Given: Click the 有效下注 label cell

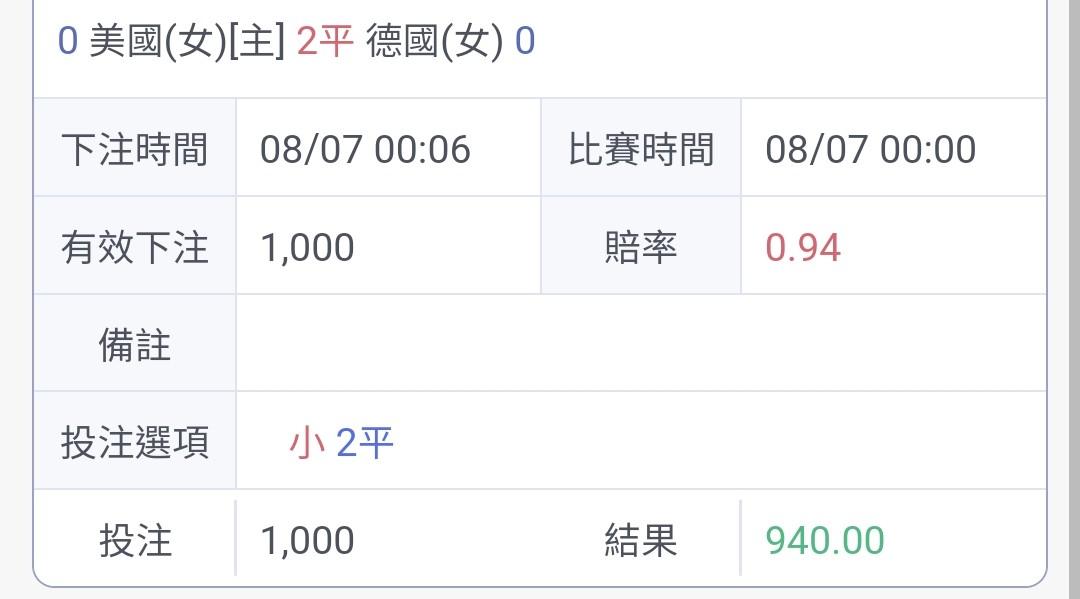Looking at the screenshot, I should [135, 247].
